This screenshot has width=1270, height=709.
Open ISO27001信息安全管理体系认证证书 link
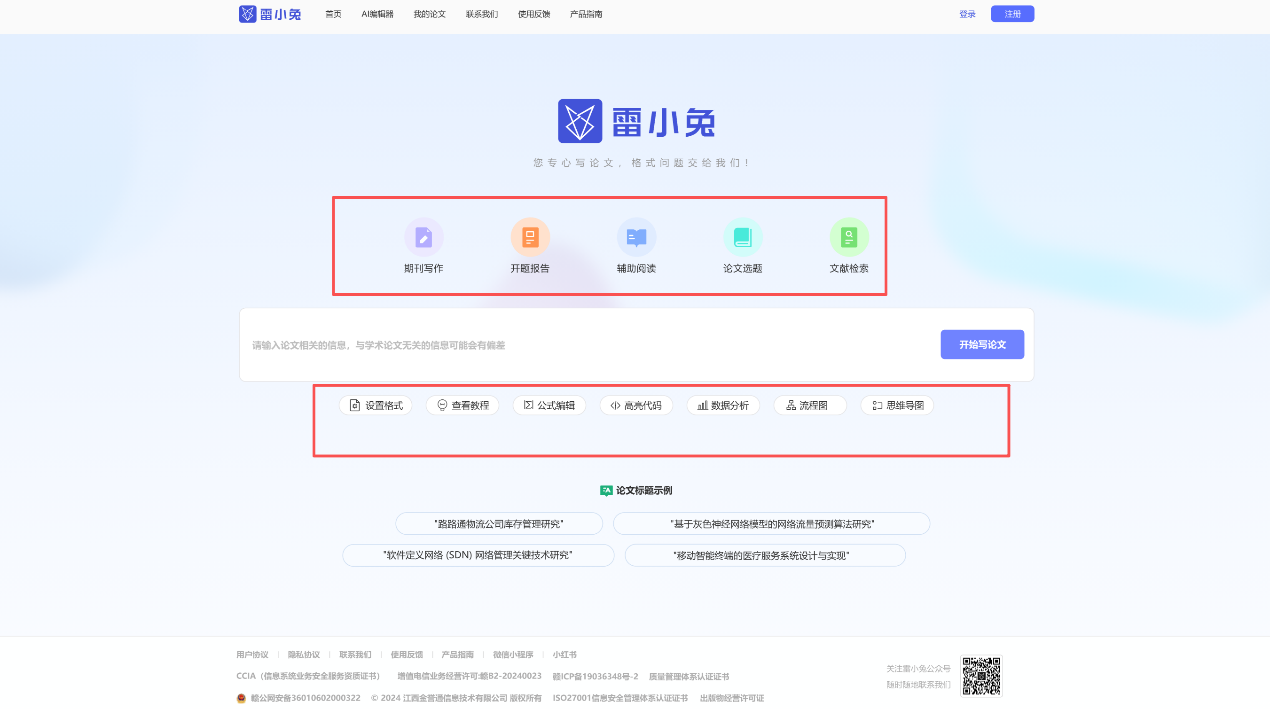tap(620, 698)
